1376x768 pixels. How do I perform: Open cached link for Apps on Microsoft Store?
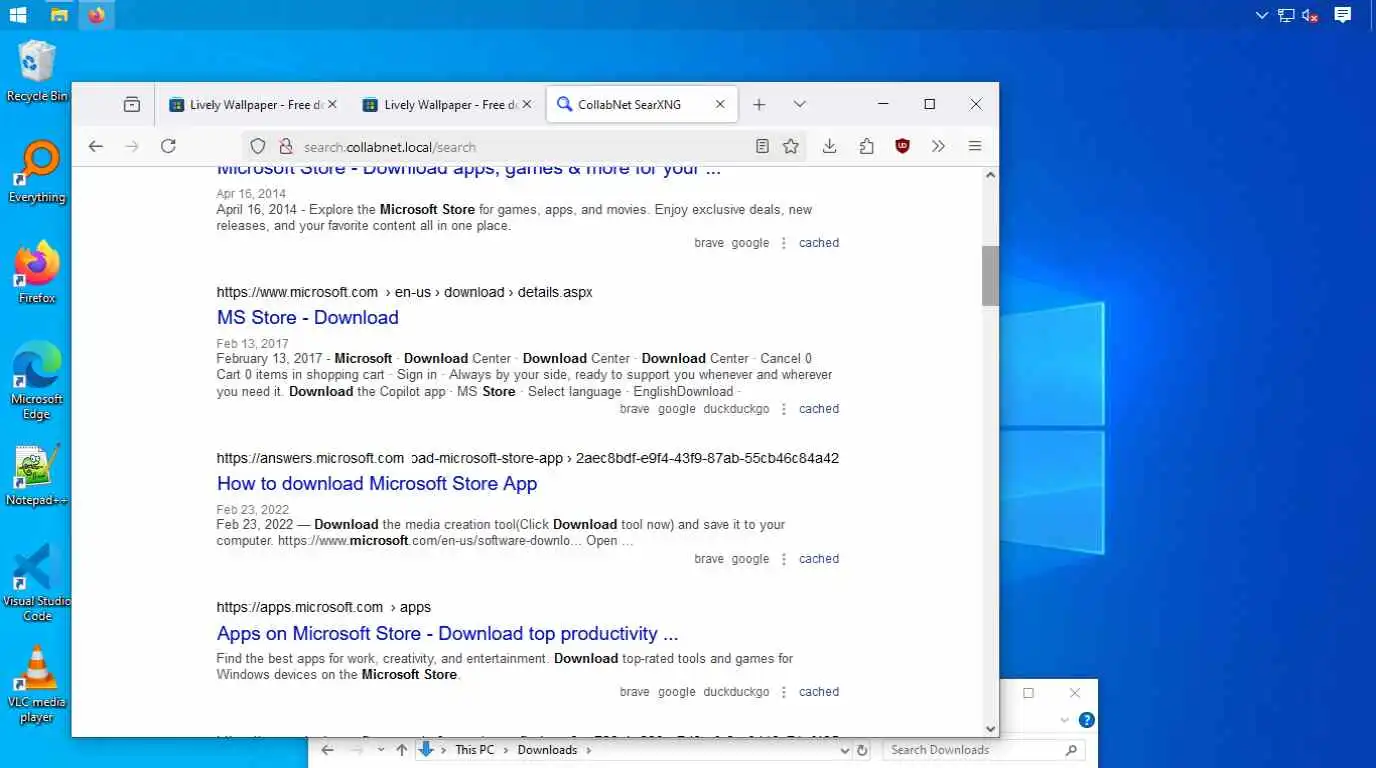click(x=819, y=692)
